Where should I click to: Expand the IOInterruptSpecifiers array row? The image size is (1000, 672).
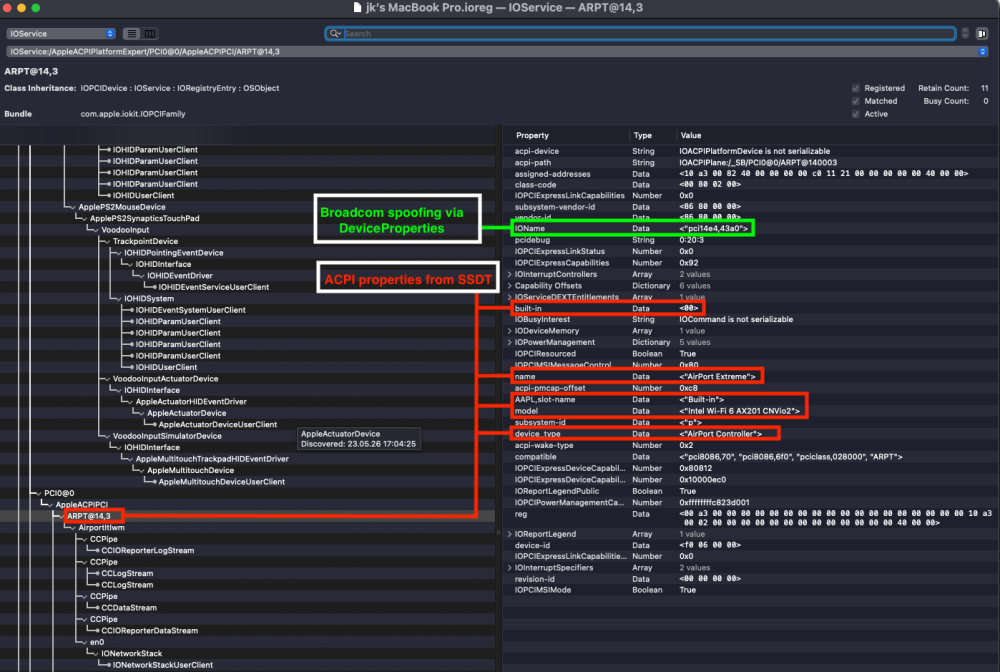[510, 568]
